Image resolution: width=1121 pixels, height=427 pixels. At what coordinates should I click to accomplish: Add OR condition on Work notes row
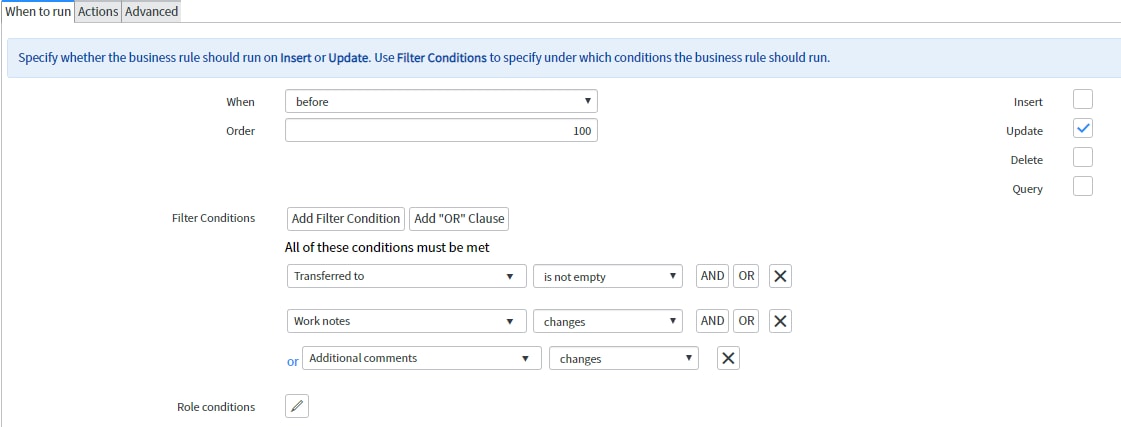746,321
